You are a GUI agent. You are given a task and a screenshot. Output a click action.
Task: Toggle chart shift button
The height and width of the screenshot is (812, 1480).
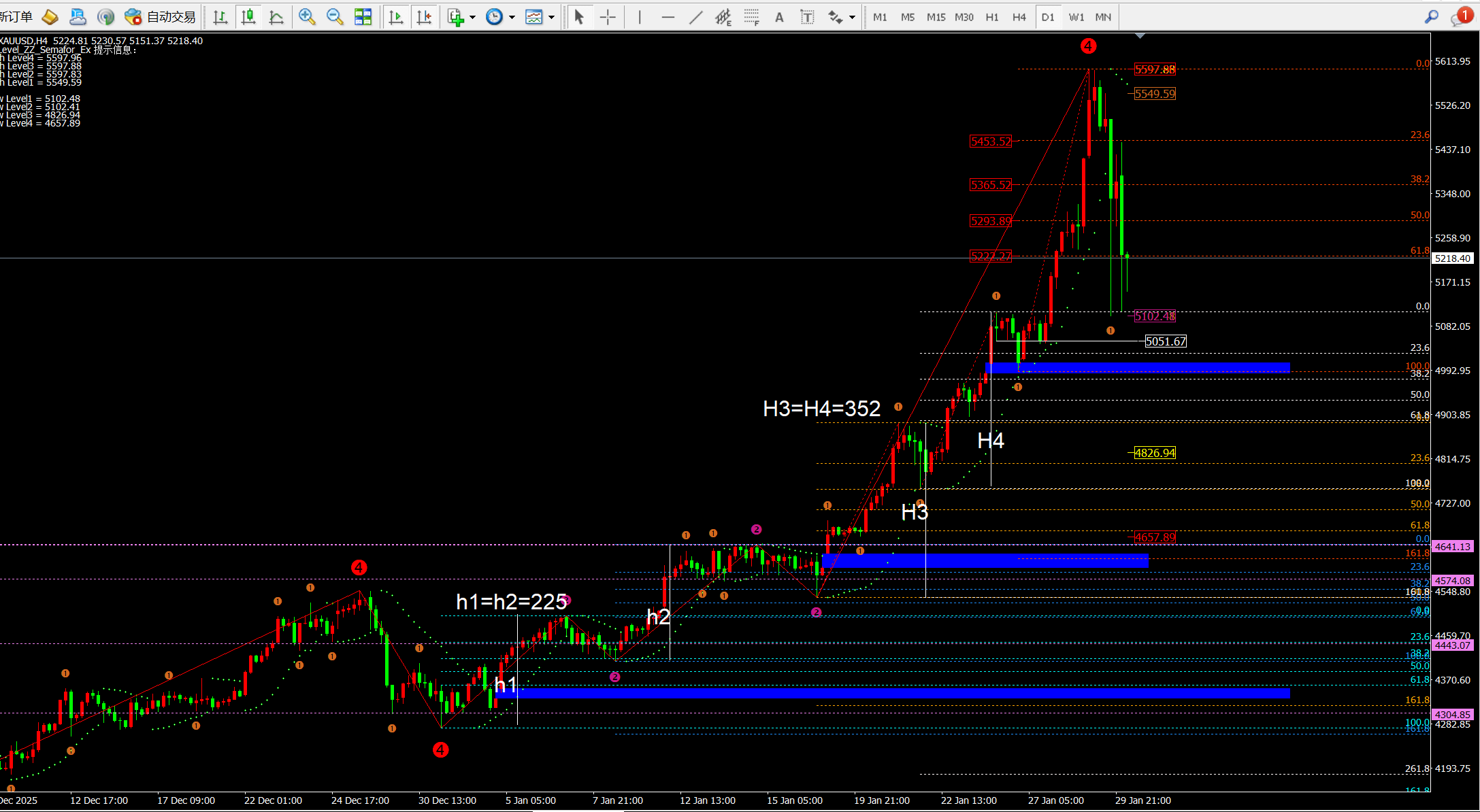[424, 17]
